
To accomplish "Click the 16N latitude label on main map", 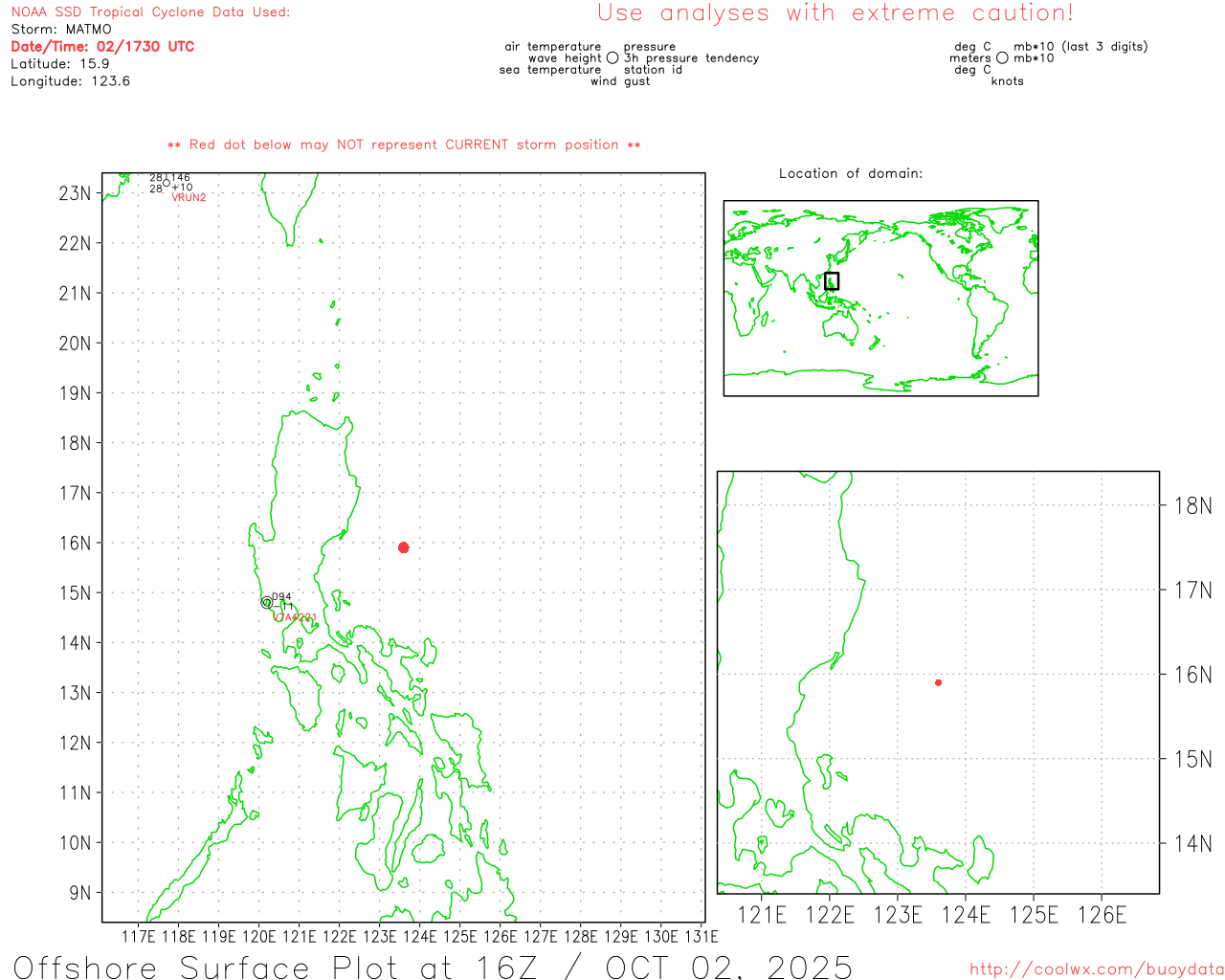I will tap(75, 544).
